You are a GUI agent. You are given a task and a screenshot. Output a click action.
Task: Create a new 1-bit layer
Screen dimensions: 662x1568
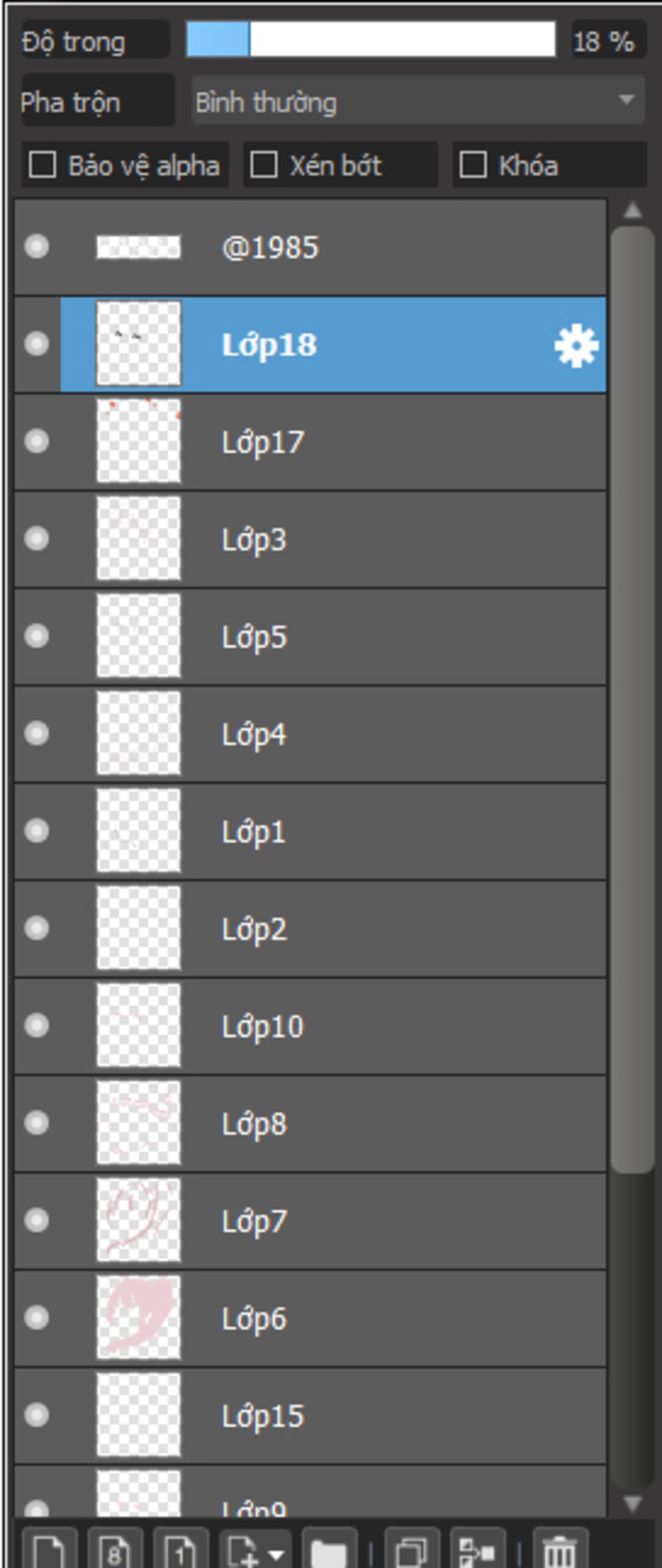[181, 1550]
